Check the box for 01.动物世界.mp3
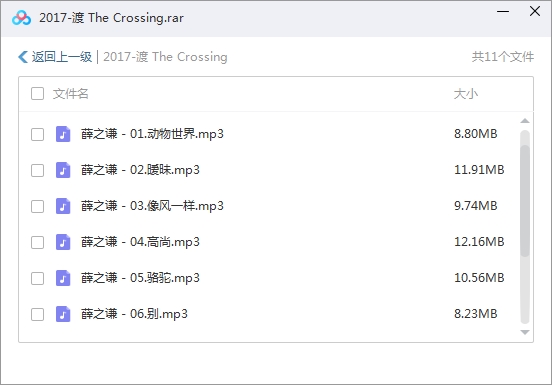This screenshot has height=385, width=552. (x=37, y=134)
